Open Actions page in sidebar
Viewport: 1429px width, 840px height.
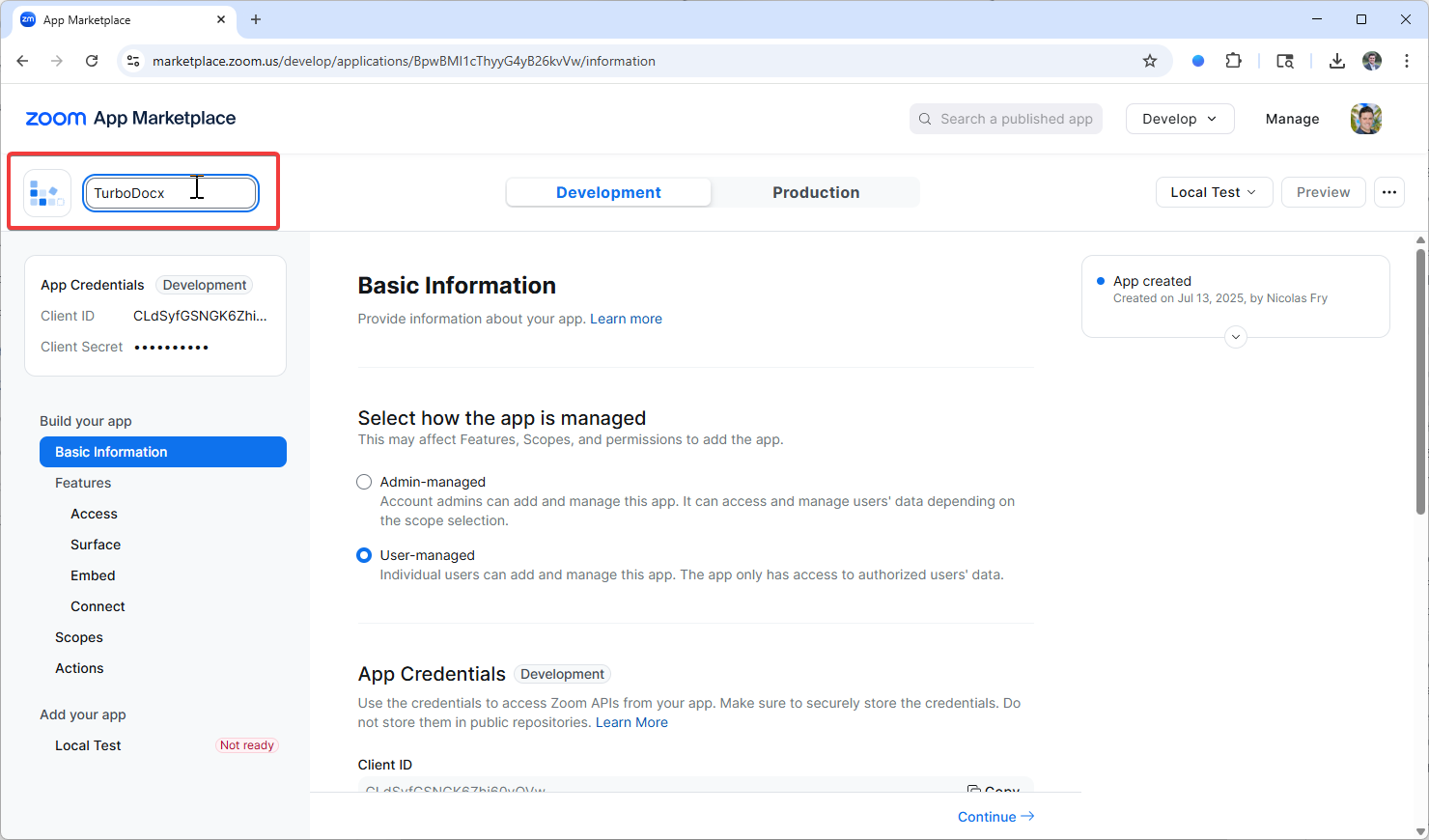[79, 668]
